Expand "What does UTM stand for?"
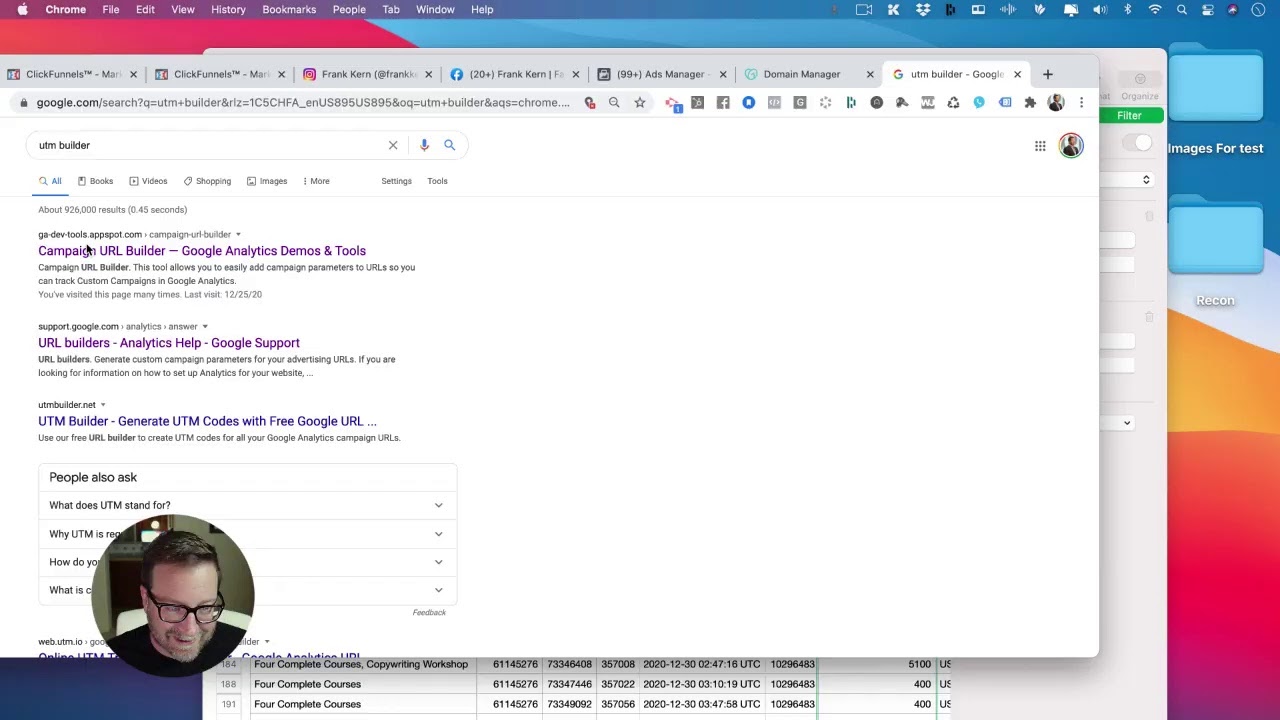1280x720 pixels. coord(247,505)
